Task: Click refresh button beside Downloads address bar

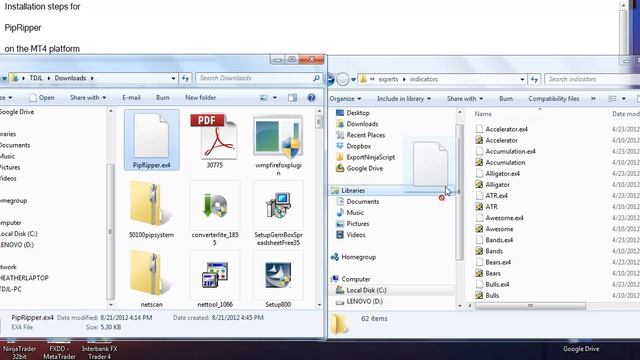Action: (185, 78)
